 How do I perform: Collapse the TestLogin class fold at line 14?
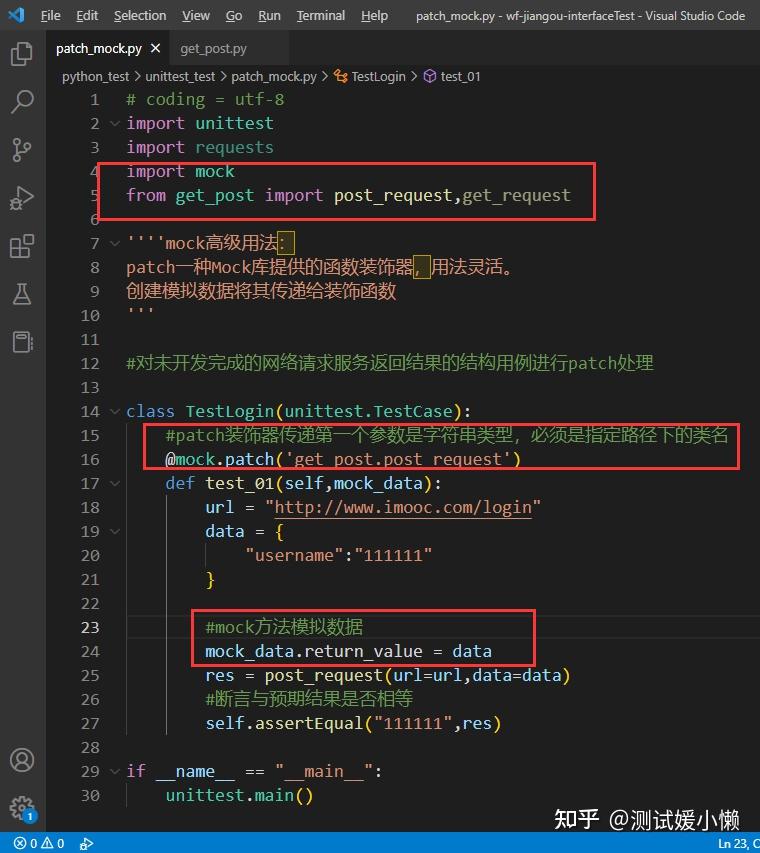pos(115,412)
